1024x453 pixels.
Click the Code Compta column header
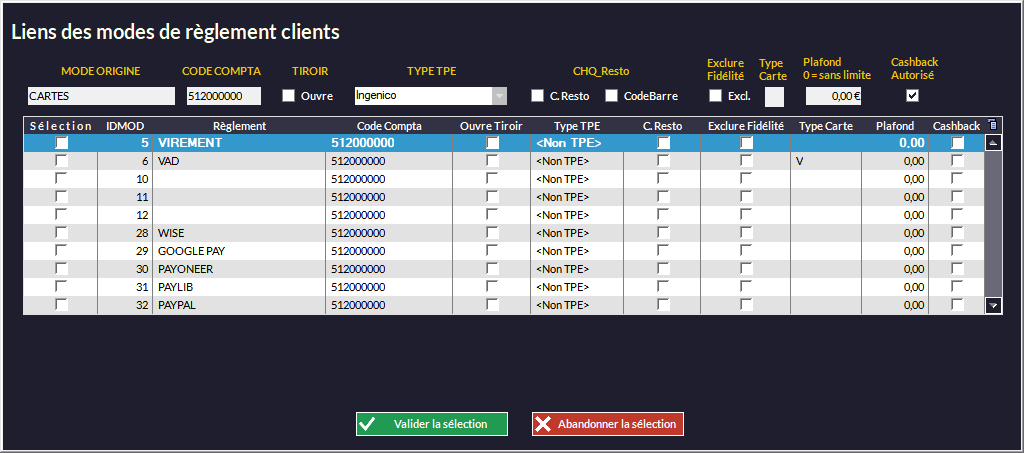coord(389,126)
